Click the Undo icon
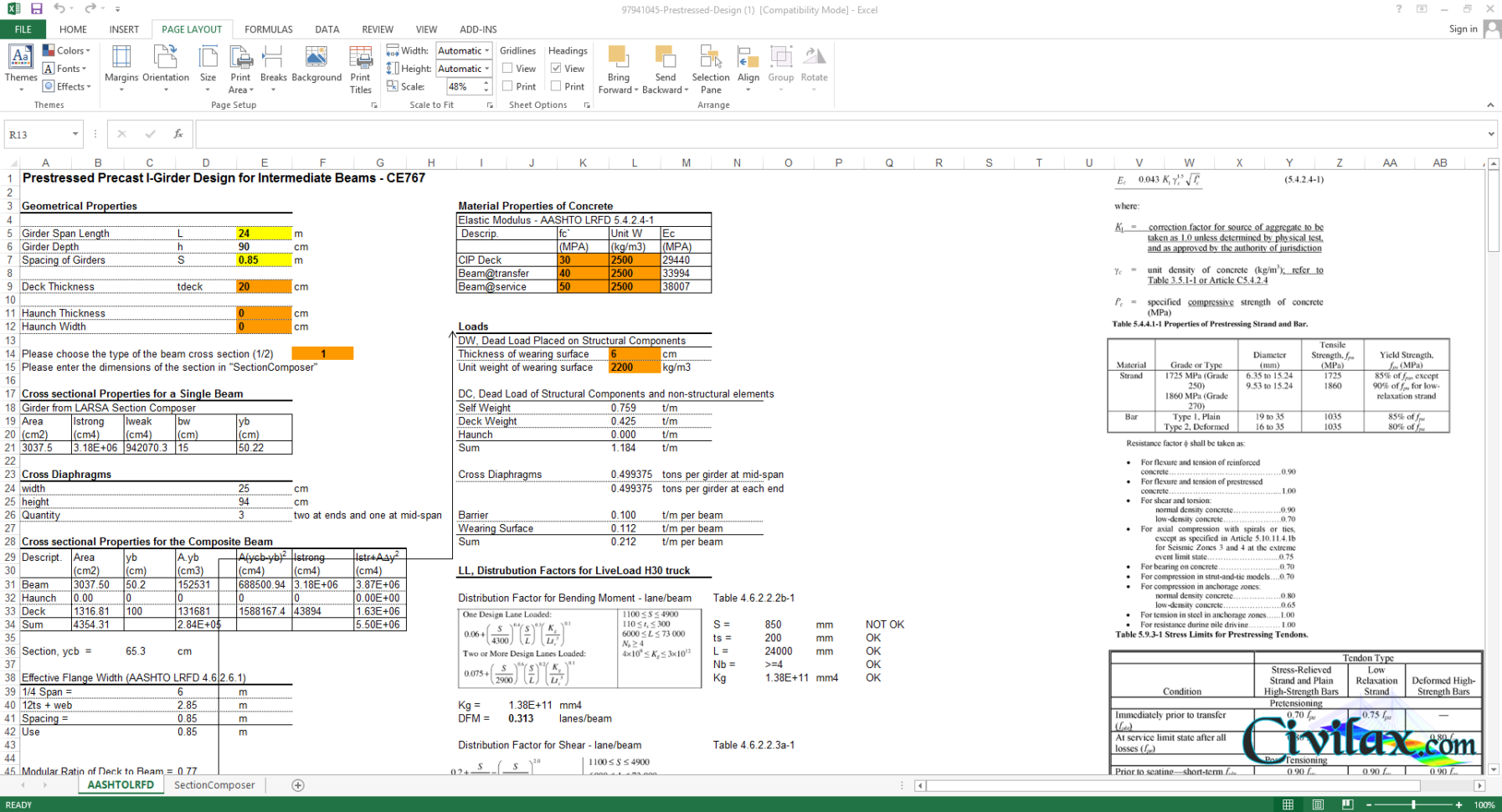Screen dimensions: 1502x812 pyautogui.click(x=59, y=9)
